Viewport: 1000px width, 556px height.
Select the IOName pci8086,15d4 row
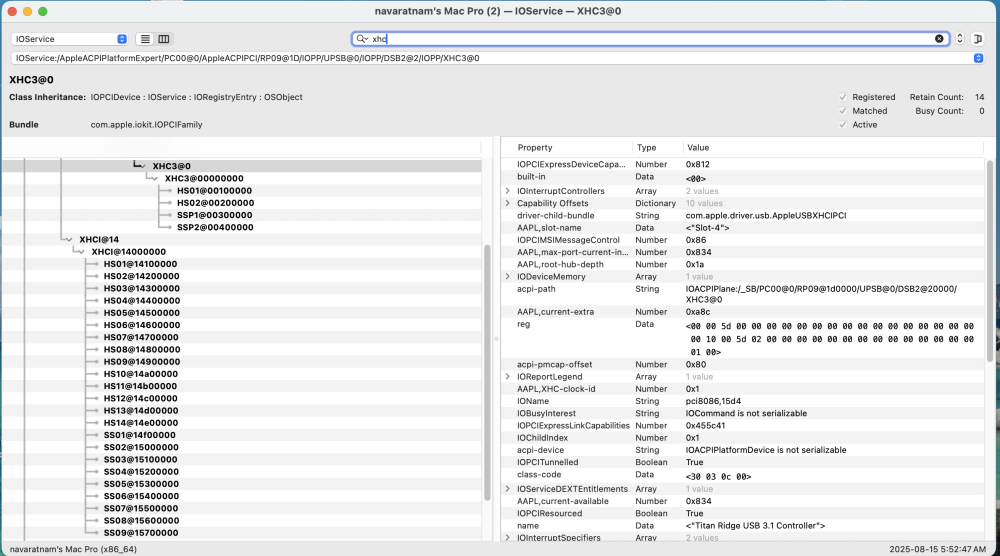pos(743,401)
